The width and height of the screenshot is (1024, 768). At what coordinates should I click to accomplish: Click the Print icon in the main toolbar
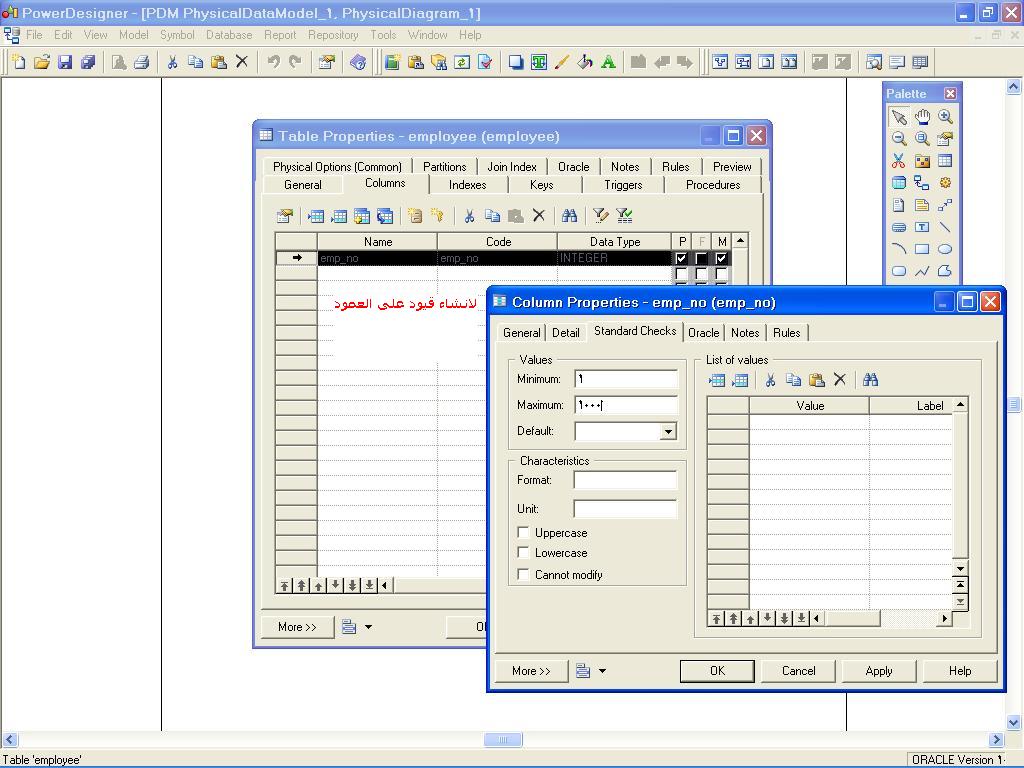coord(141,62)
